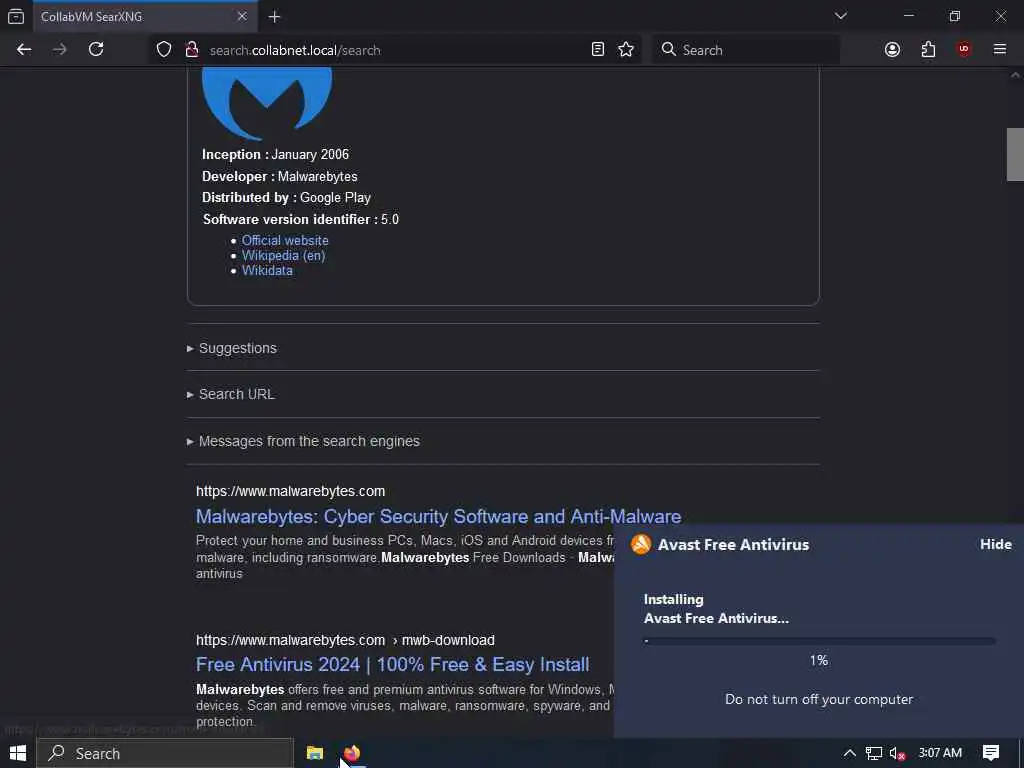Open the notification center icon

[x=991, y=753]
